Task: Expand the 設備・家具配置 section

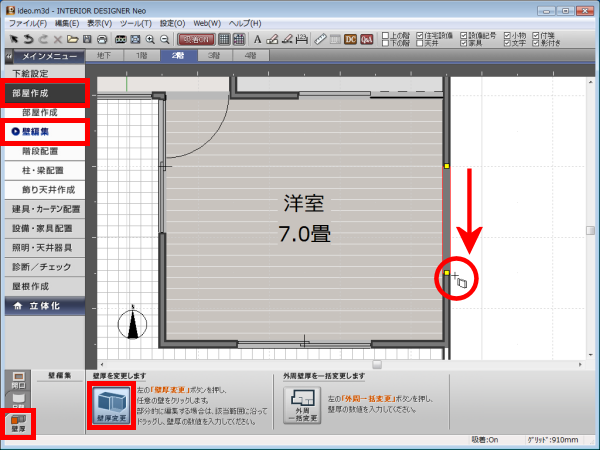Action: coord(44,228)
